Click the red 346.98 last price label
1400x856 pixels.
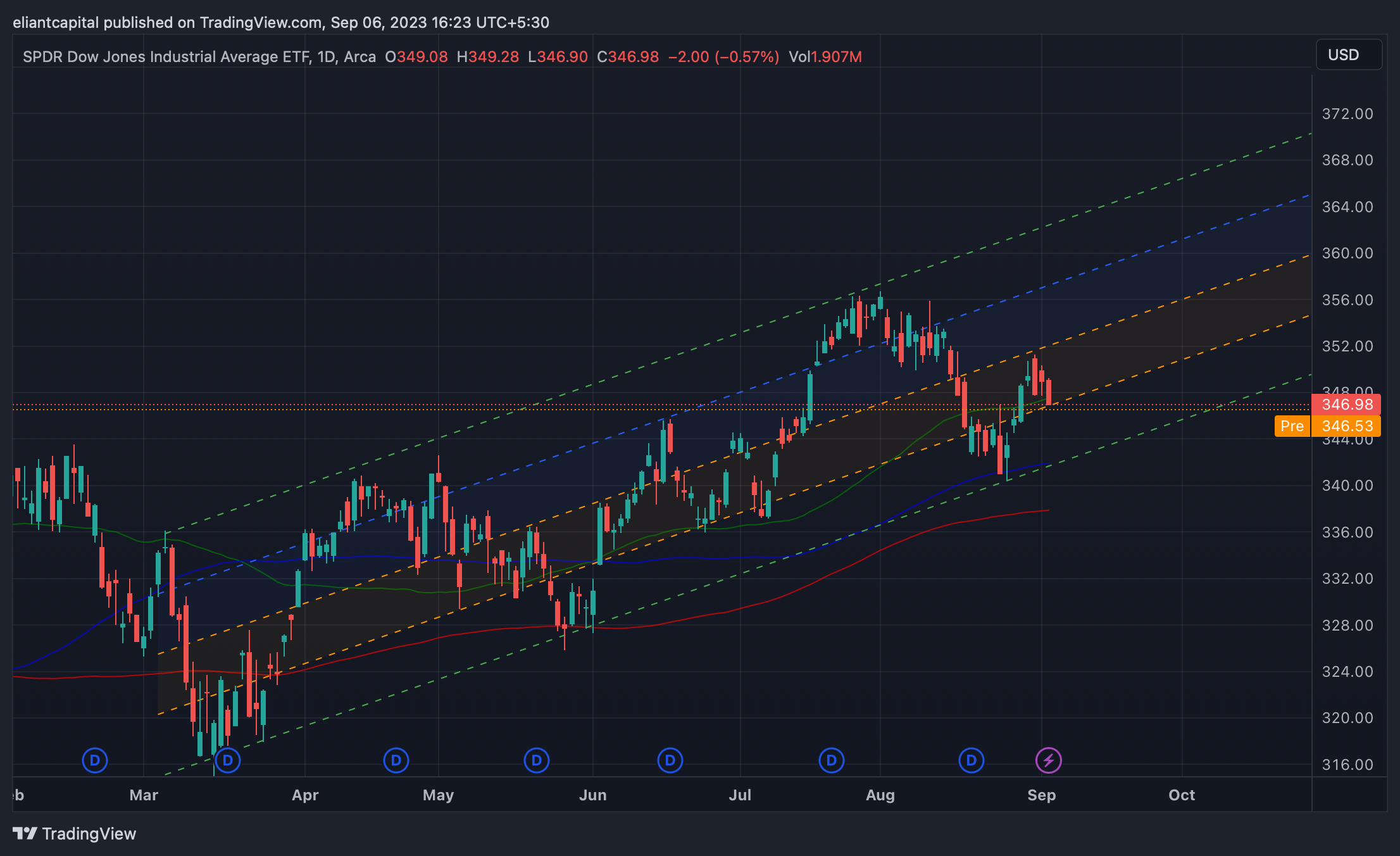(x=1346, y=404)
